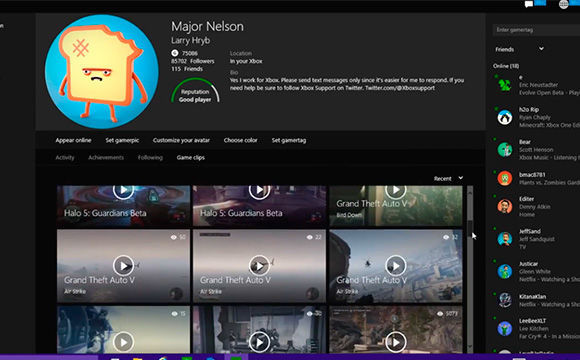Open JeffSand's friend avatar

pos(505,239)
